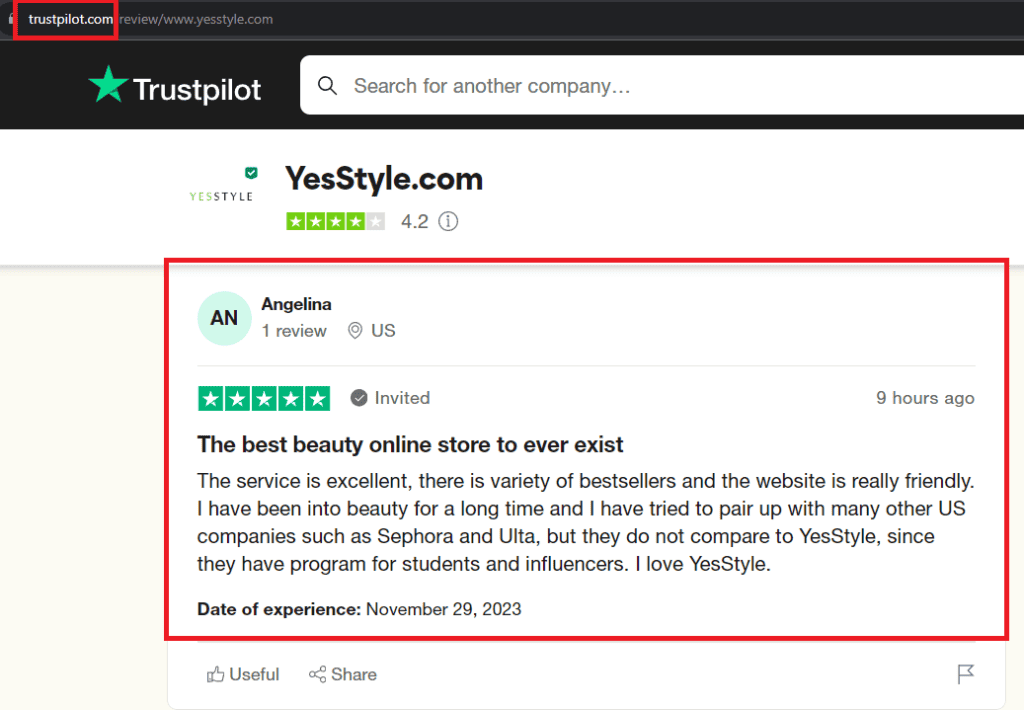The height and width of the screenshot is (710, 1024).
Task: Click the YesStyle.com company name heading
Action: pyautogui.click(x=384, y=178)
